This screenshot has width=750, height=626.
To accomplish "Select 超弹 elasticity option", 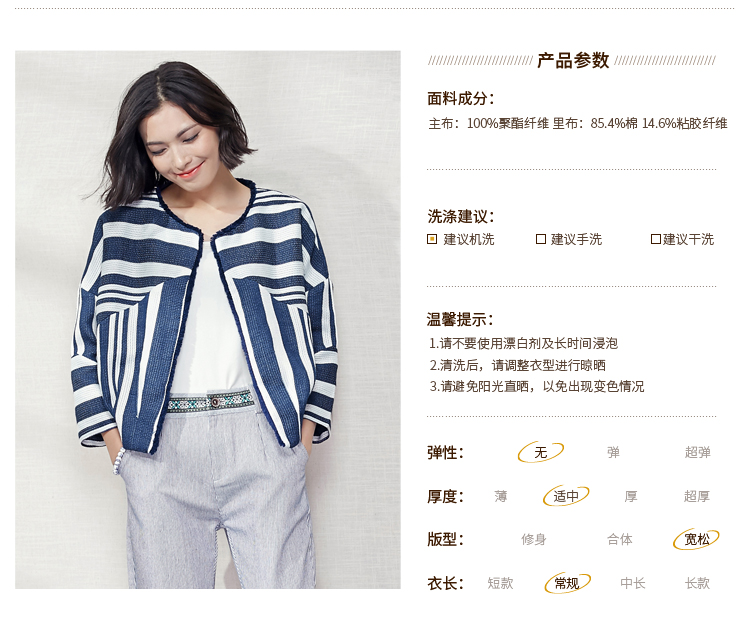I will tap(697, 452).
